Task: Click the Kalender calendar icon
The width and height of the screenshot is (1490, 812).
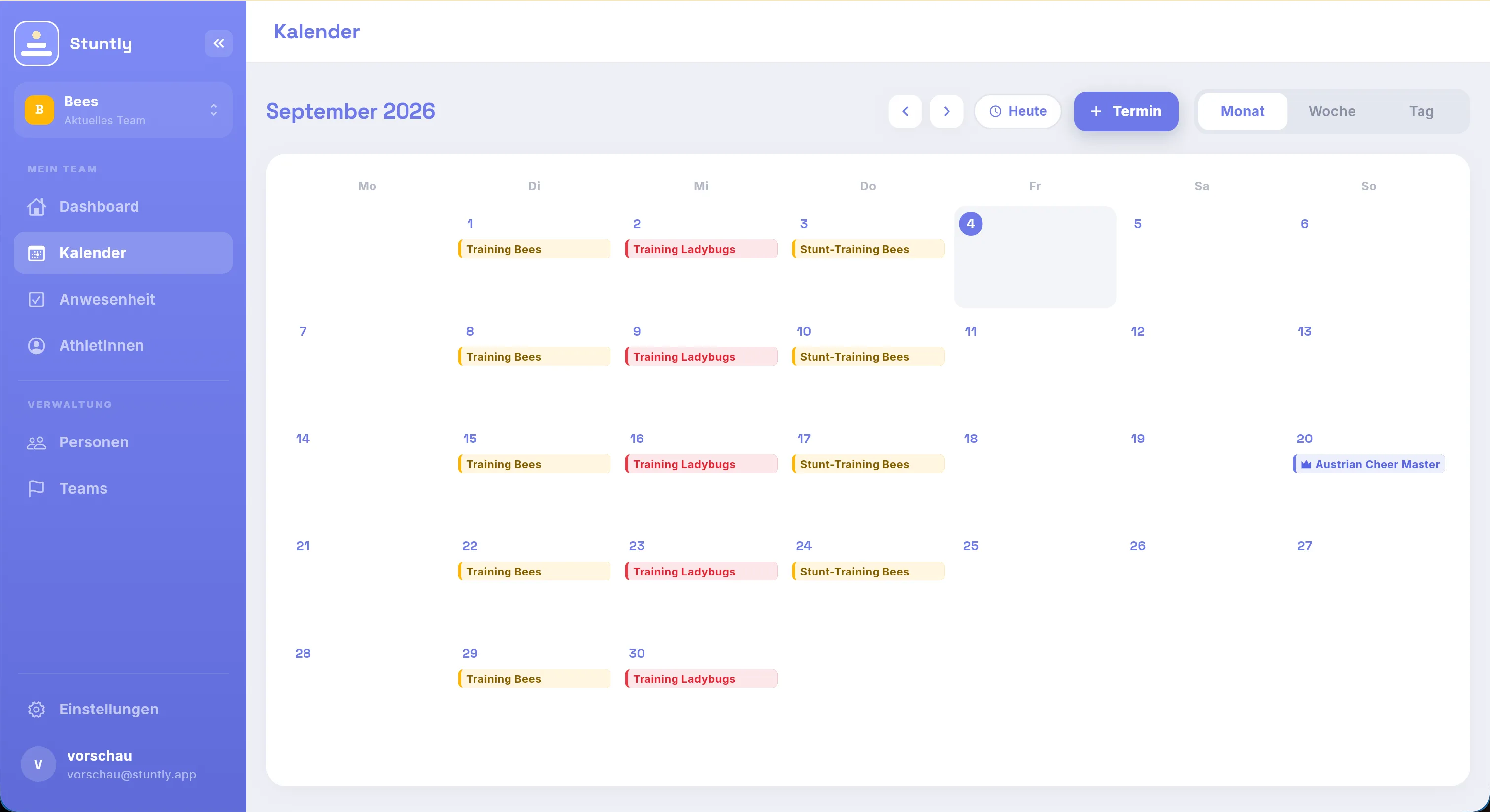Action: 36,253
